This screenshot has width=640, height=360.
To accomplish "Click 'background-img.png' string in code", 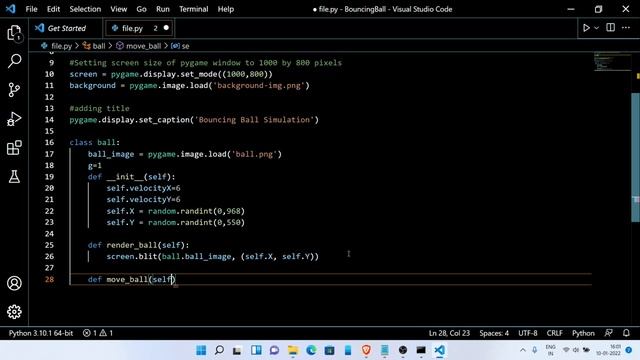I will point(259,86).
